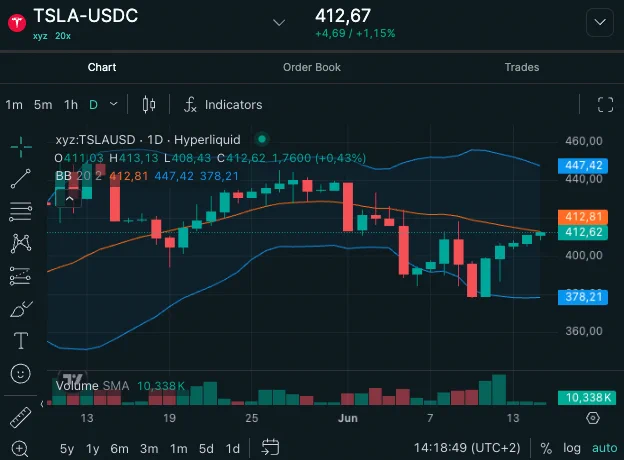Open the Indicators menu
This screenshot has width=624, height=460.
tap(223, 105)
